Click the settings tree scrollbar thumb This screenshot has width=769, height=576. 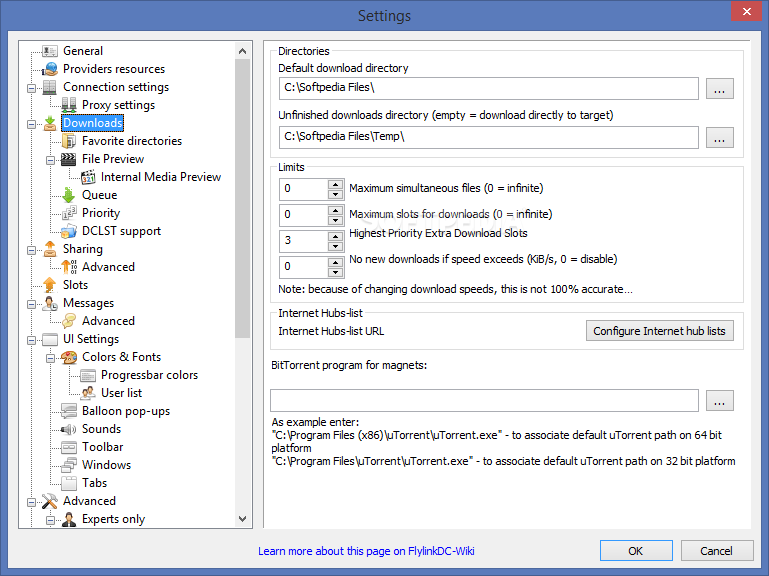pyautogui.click(x=242, y=198)
